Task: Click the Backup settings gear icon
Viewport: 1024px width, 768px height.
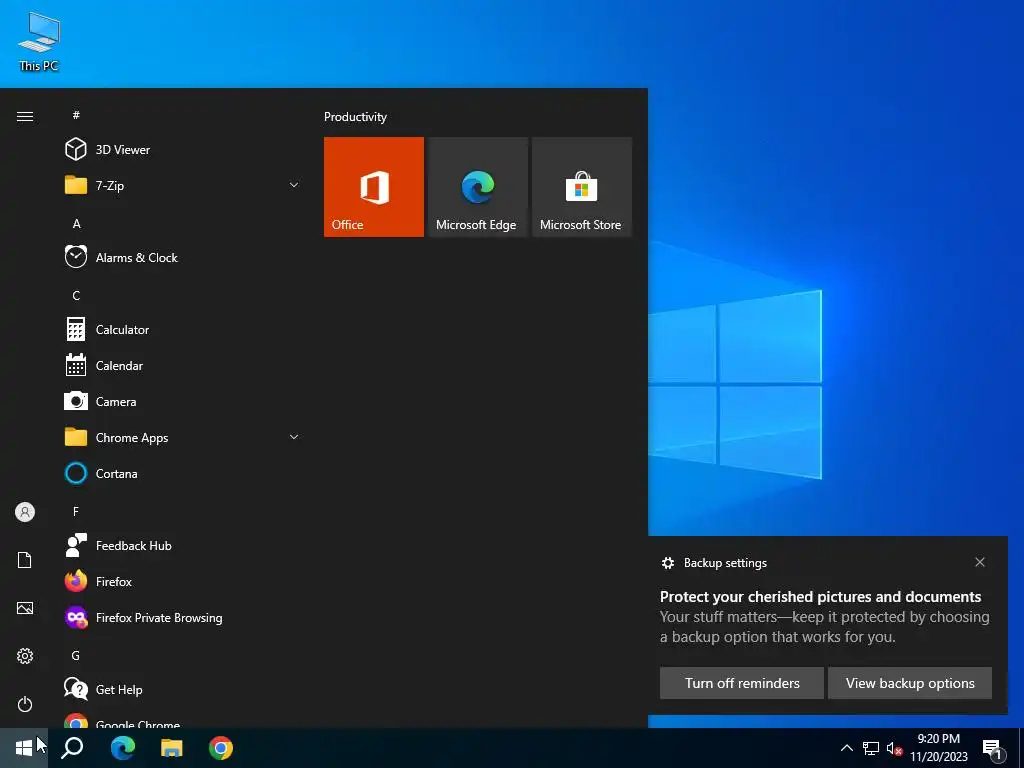Action: (x=667, y=563)
